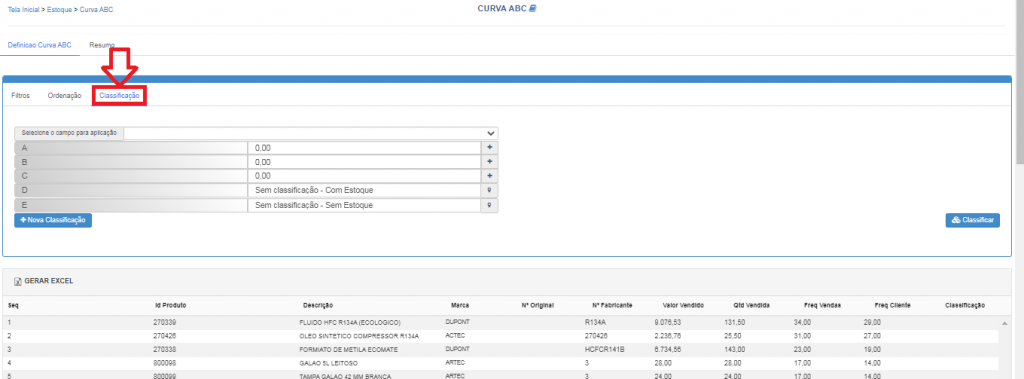Click the value field for class C
1024x379 pixels.
(x=364, y=176)
